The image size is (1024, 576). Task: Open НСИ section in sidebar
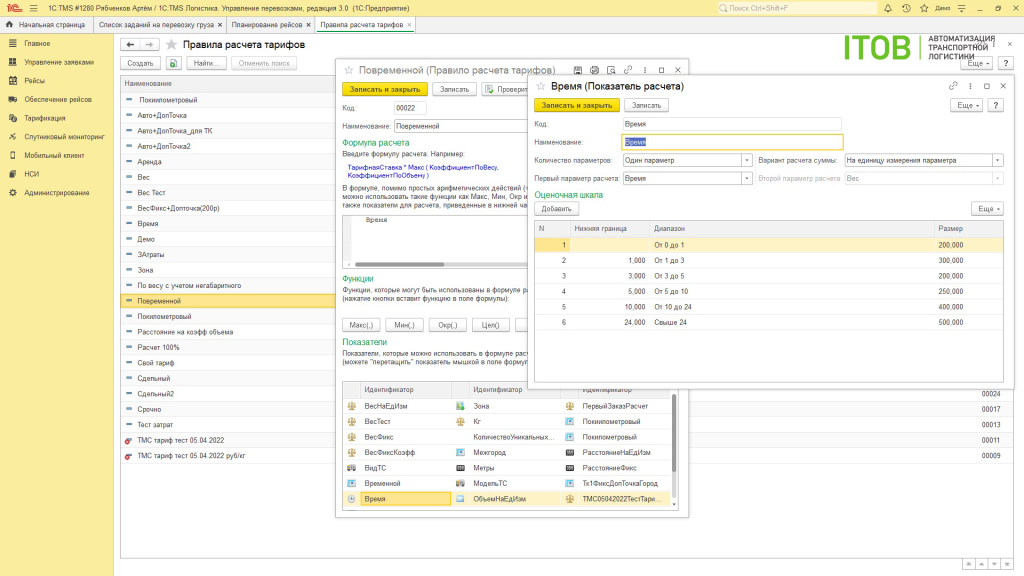[31, 174]
